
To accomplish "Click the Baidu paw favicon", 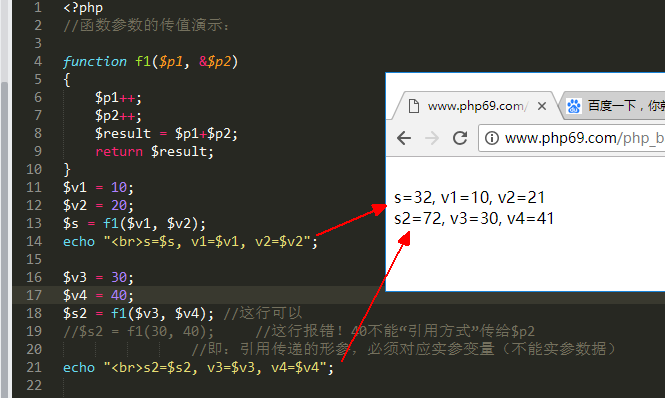I will click(574, 106).
